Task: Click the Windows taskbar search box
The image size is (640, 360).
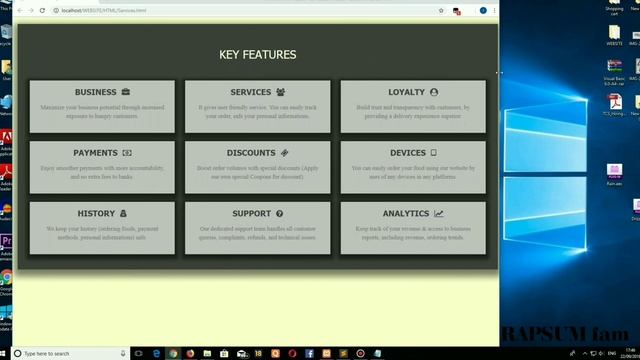Action: tap(70, 353)
